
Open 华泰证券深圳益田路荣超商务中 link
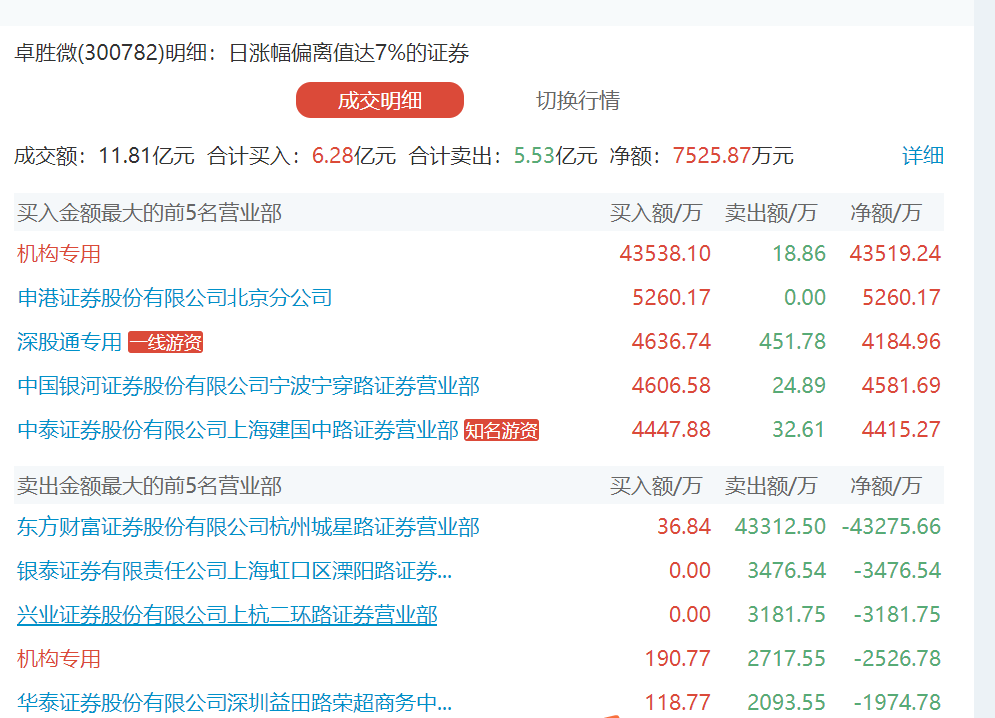click(235, 703)
